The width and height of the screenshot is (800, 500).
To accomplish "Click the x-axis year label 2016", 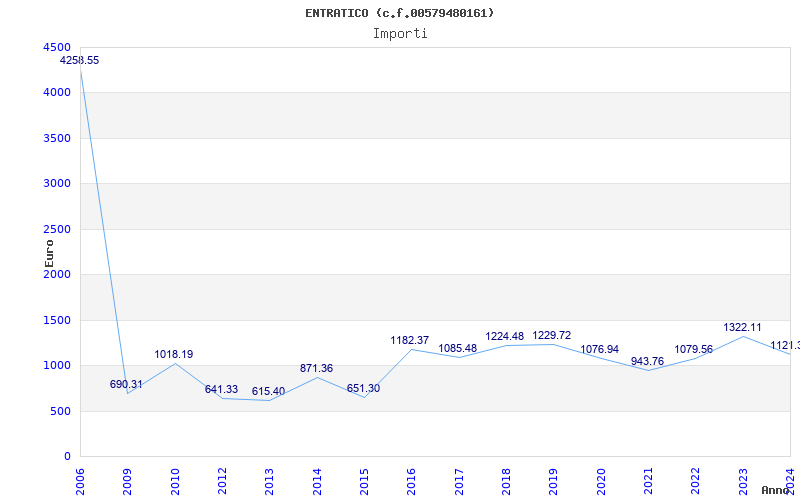I will point(412,482).
